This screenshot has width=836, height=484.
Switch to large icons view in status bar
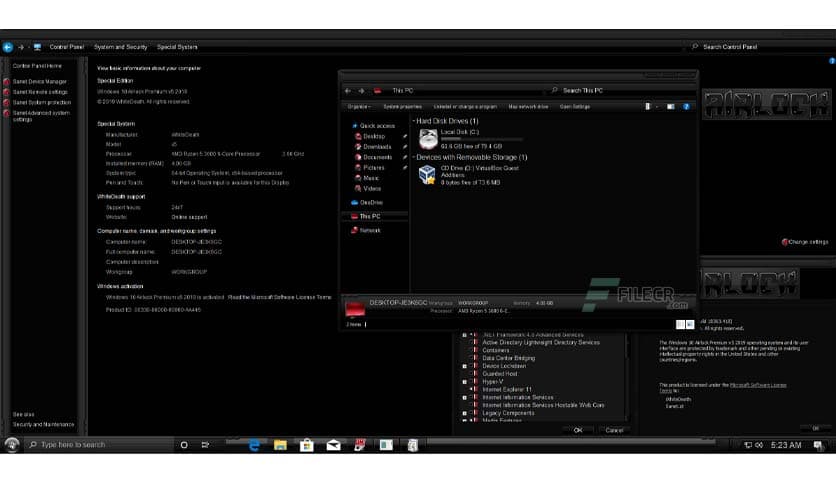pos(690,324)
